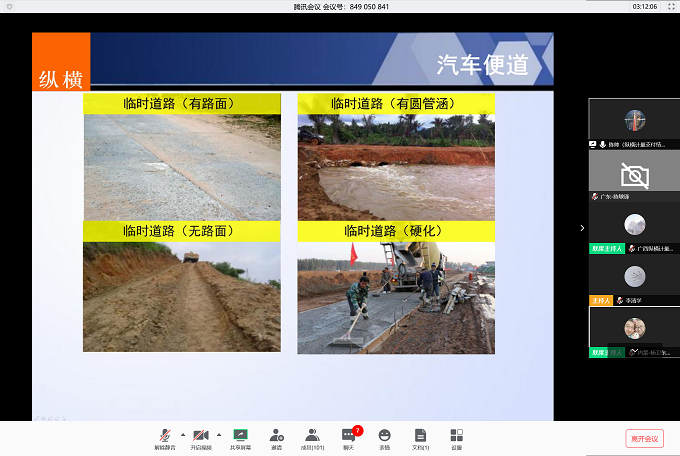Click meeting number 849 050 841 title
Viewport: 680px width, 456px height.
341,7
